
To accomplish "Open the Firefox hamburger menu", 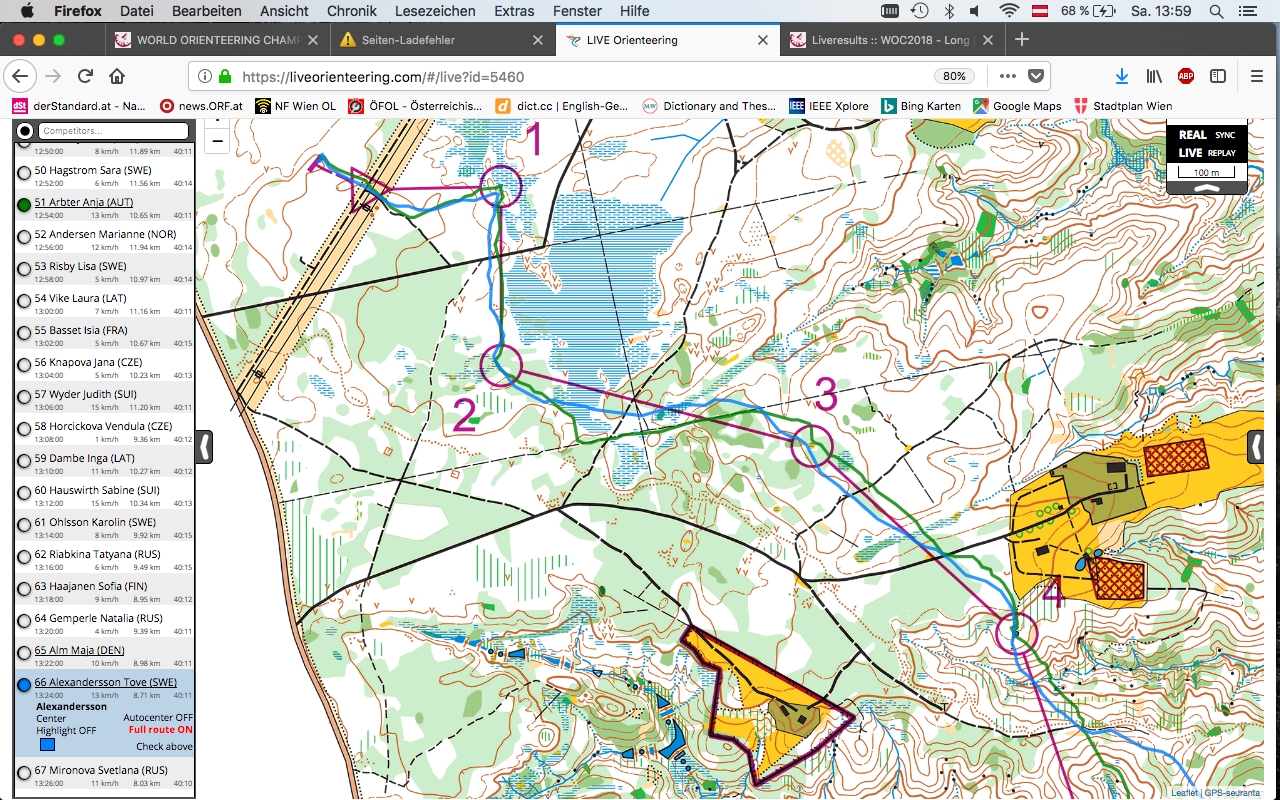I will pyautogui.click(x=1257, y=76).
